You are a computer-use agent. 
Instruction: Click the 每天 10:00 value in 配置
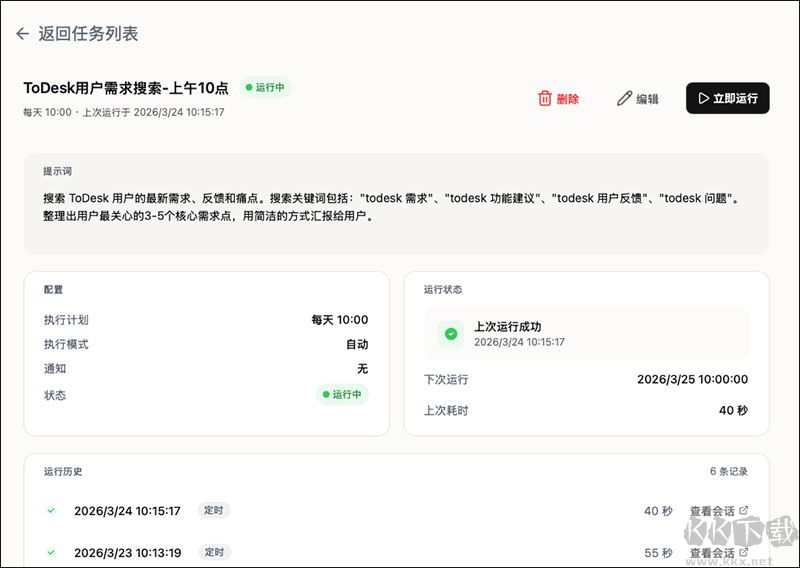[x=340, y=320]
